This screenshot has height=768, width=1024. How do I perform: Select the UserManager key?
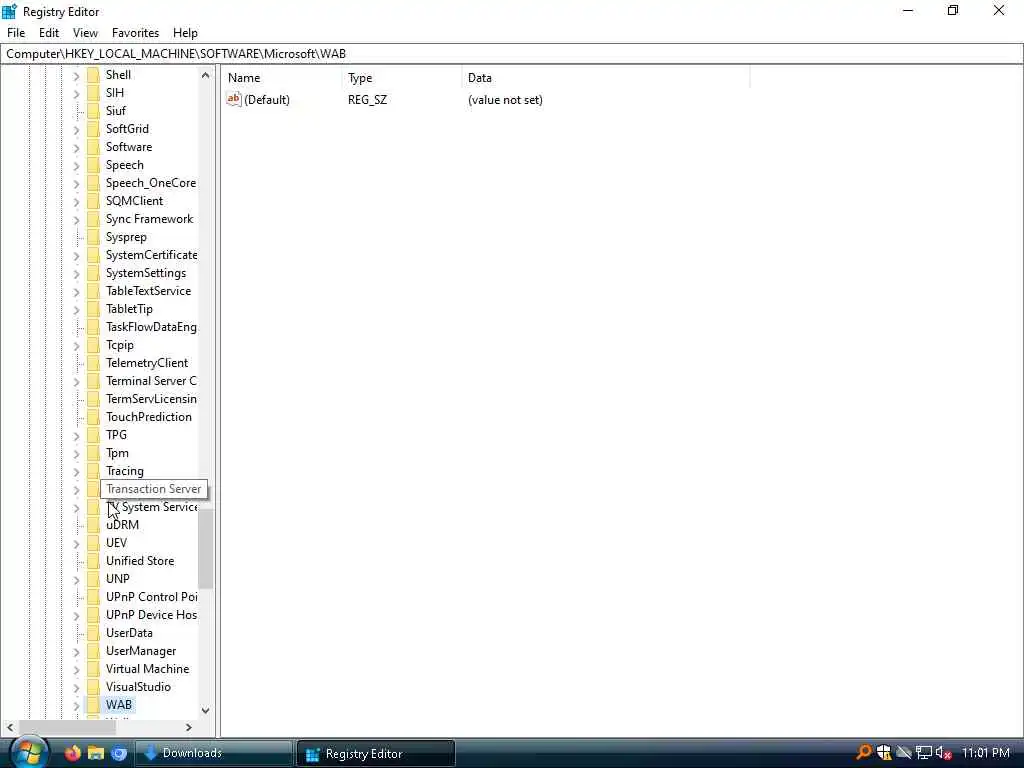(141, 651)
